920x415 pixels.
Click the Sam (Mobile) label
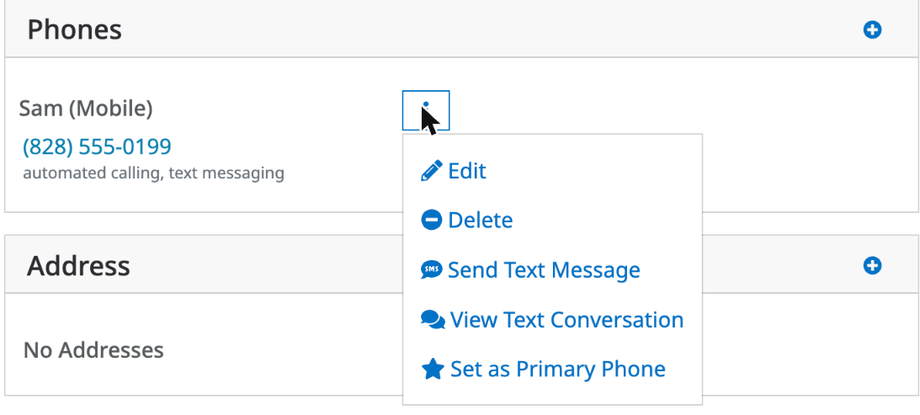[86, 108]
